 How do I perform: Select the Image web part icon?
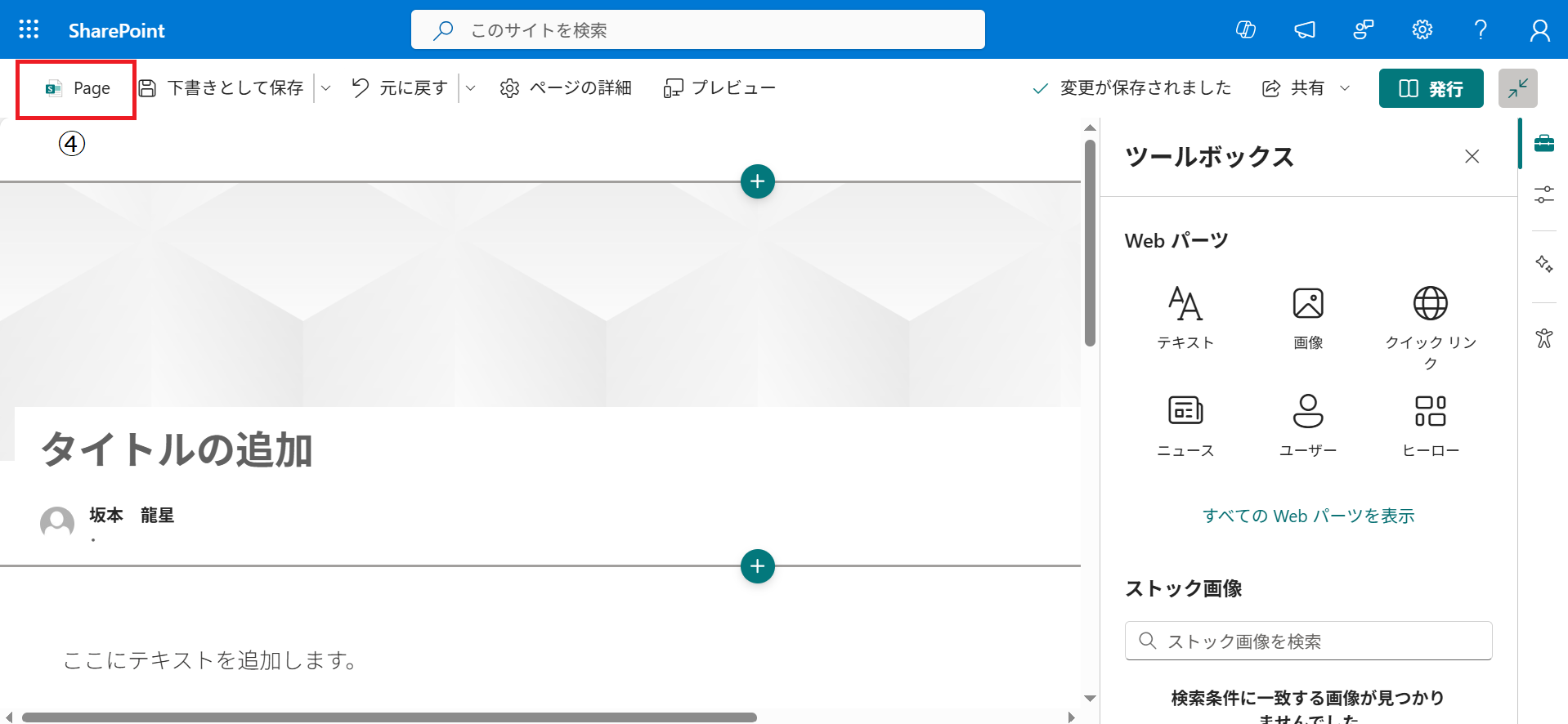tap(1307, 304)
